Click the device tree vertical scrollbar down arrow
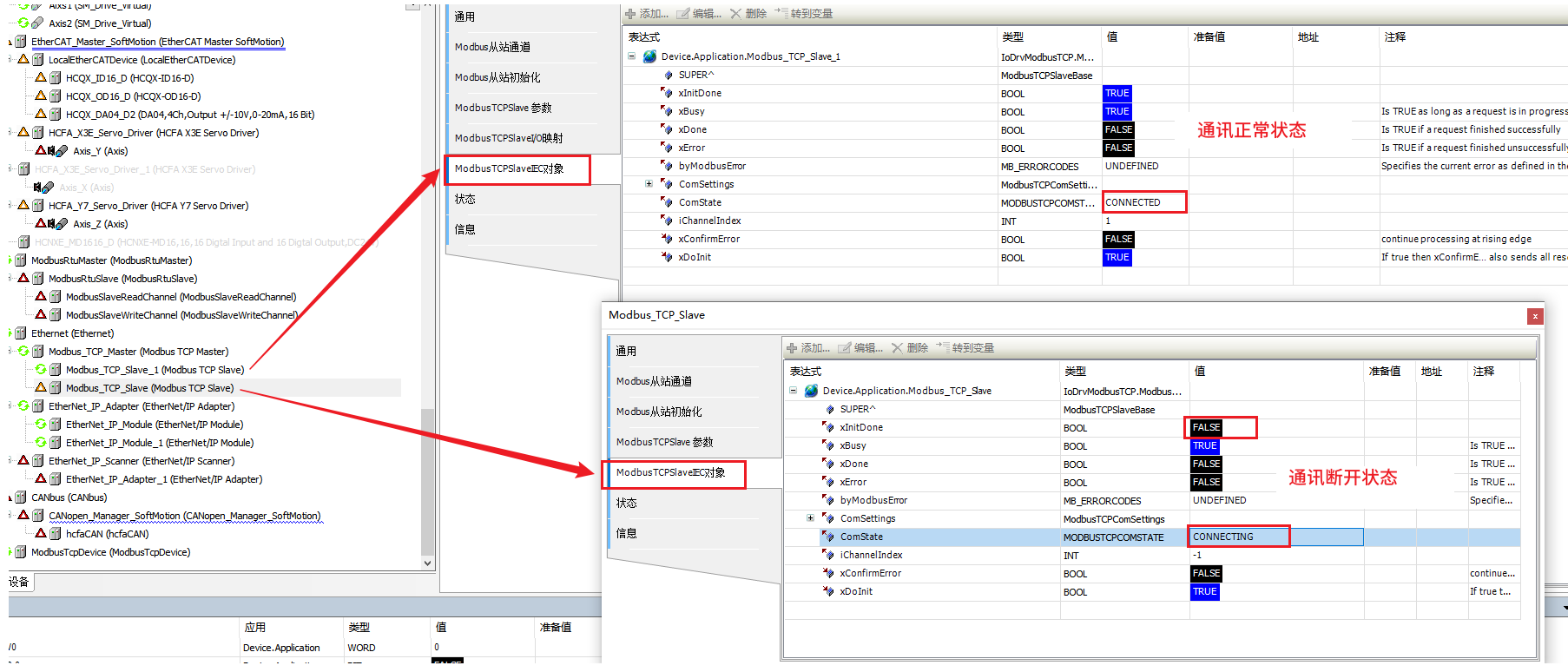 pyautogui.click(x=427, y=563)
